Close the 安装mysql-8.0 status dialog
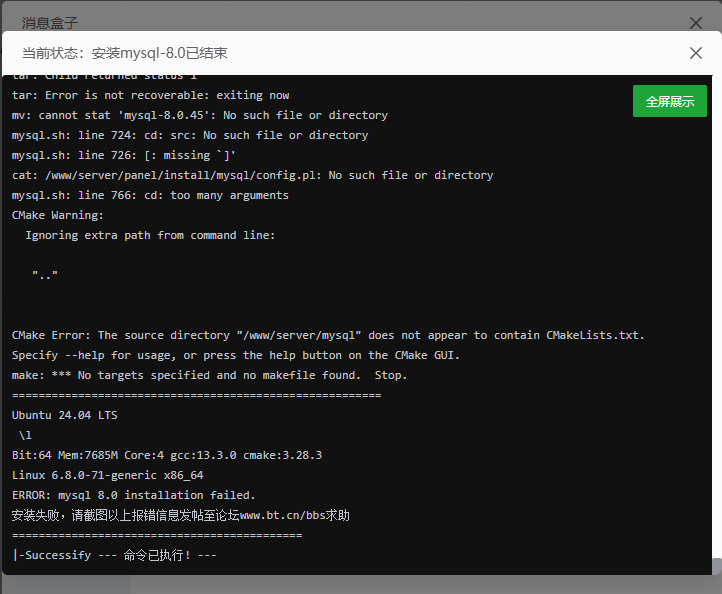722x594 pixels. point(696,53)
